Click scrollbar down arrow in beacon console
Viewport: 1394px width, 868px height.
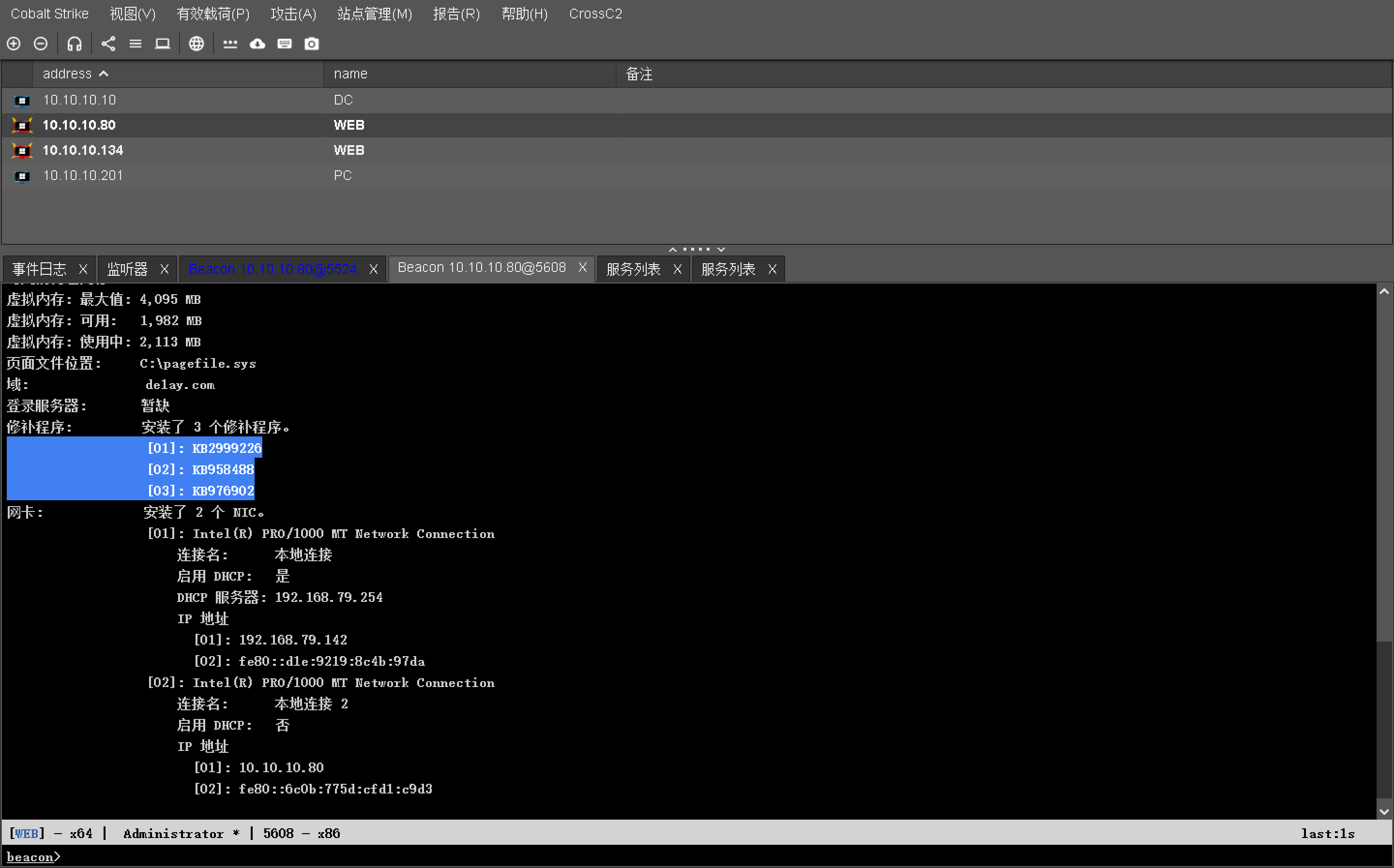(x=1384, y=811)
